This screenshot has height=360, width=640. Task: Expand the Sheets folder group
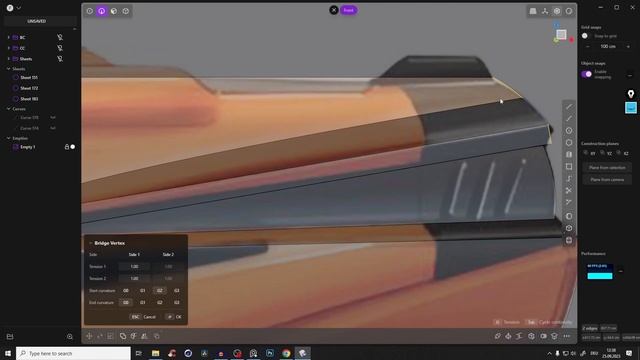pyautogui.click(x=9, y=59)
